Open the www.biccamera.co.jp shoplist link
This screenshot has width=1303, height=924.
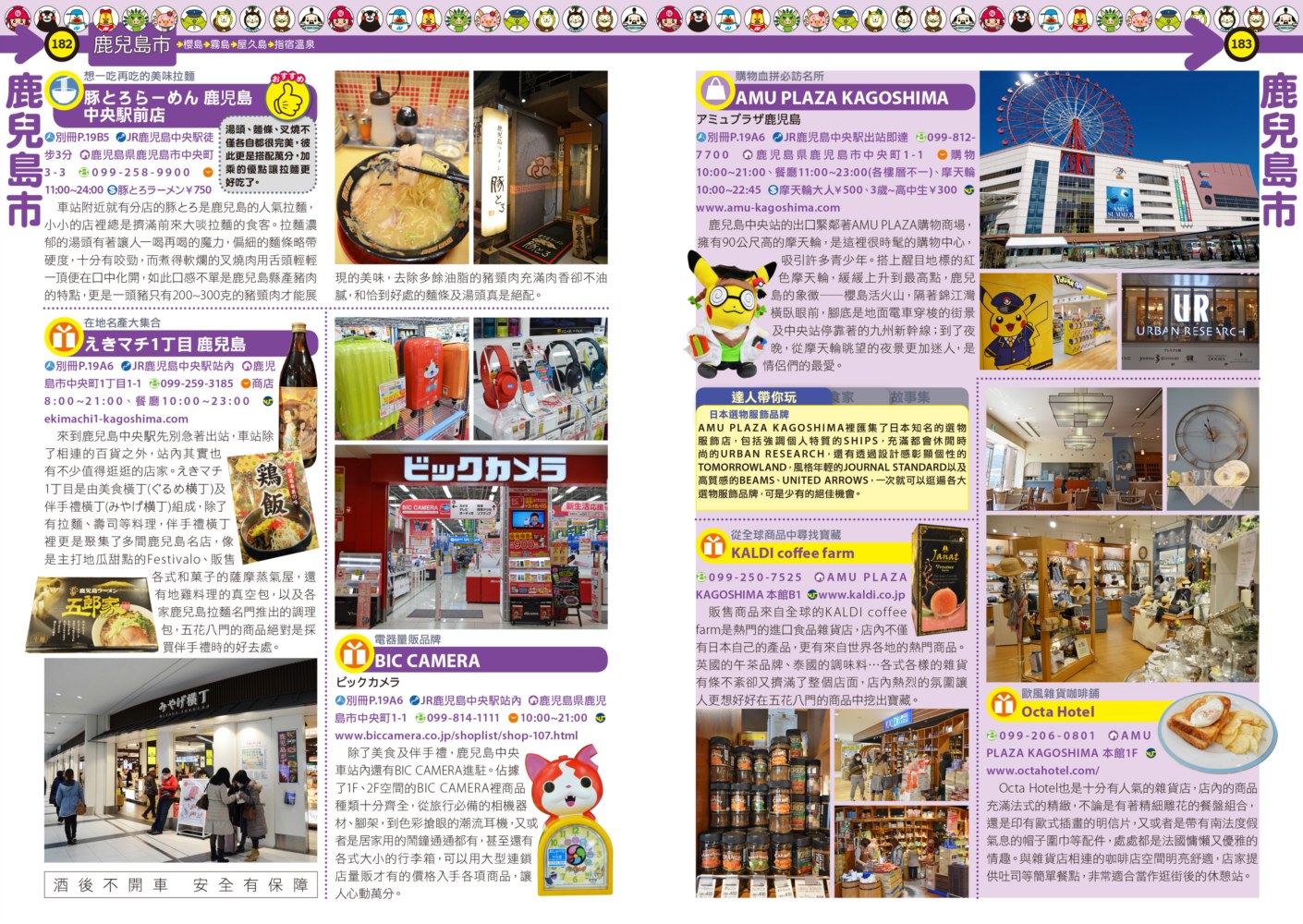coord(456,736)
